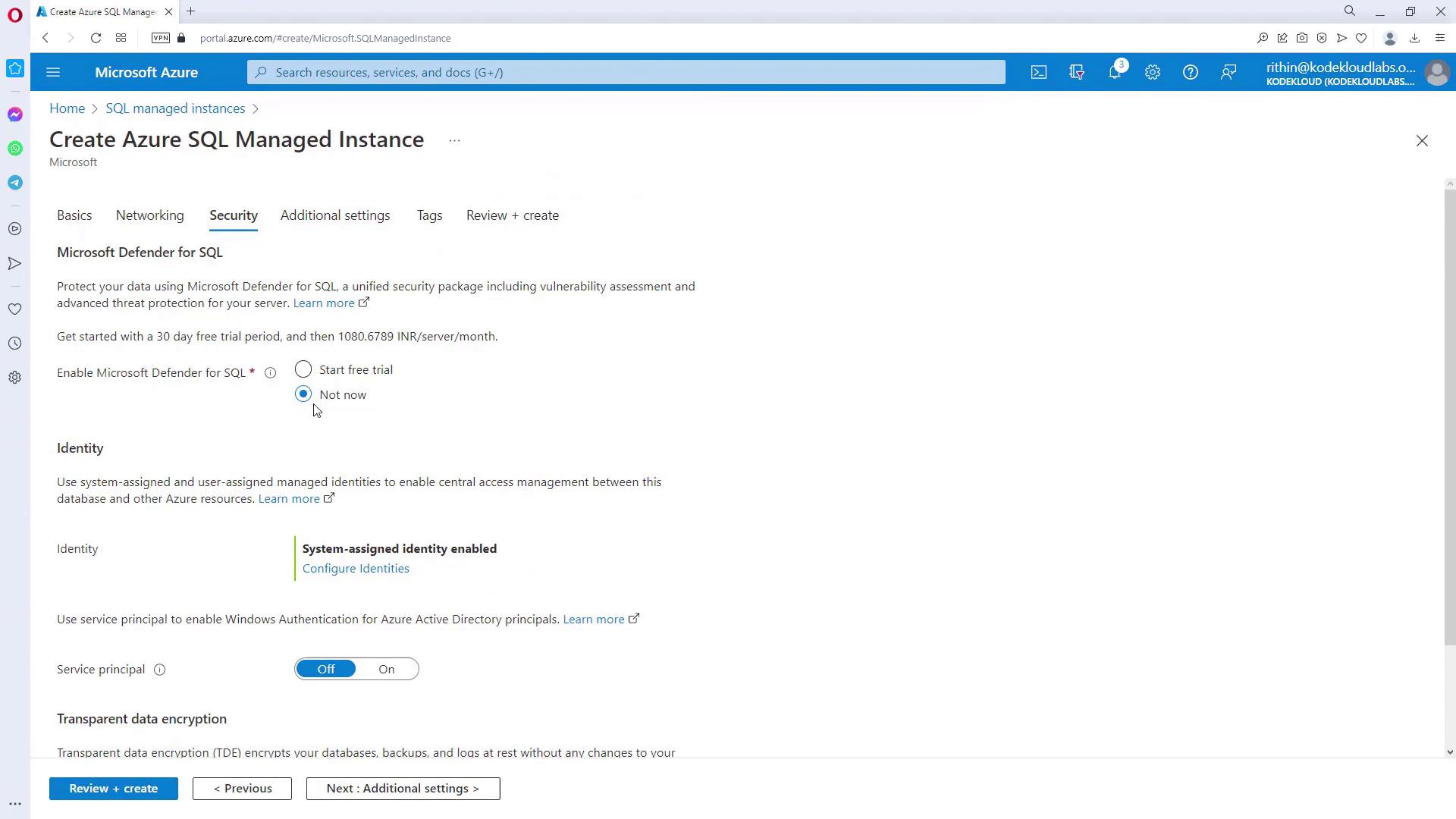Open the portal settings gear icon

pos(1153,72)
